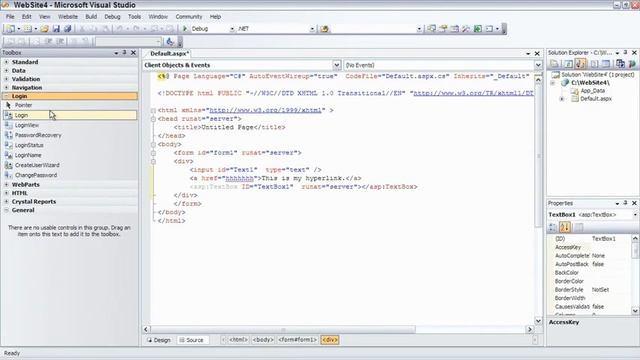The height and width of the screenshot is (360, 640).
Task: Expand the WebParts toolbox group
Action: [x=6, y=185]
